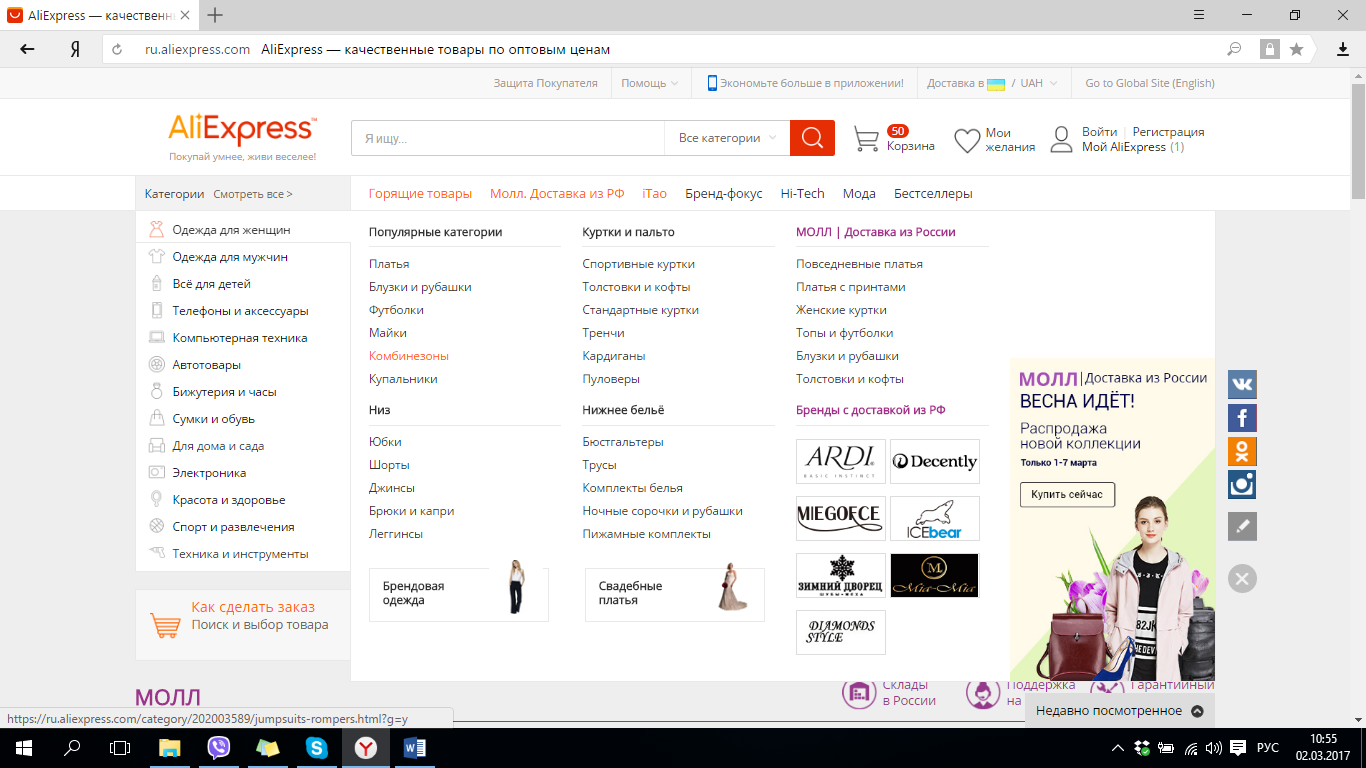This screenshot has height=768, width=1366.
Task: Open the MIEGOFCE brand logo
Action: [x=841, y=518]
